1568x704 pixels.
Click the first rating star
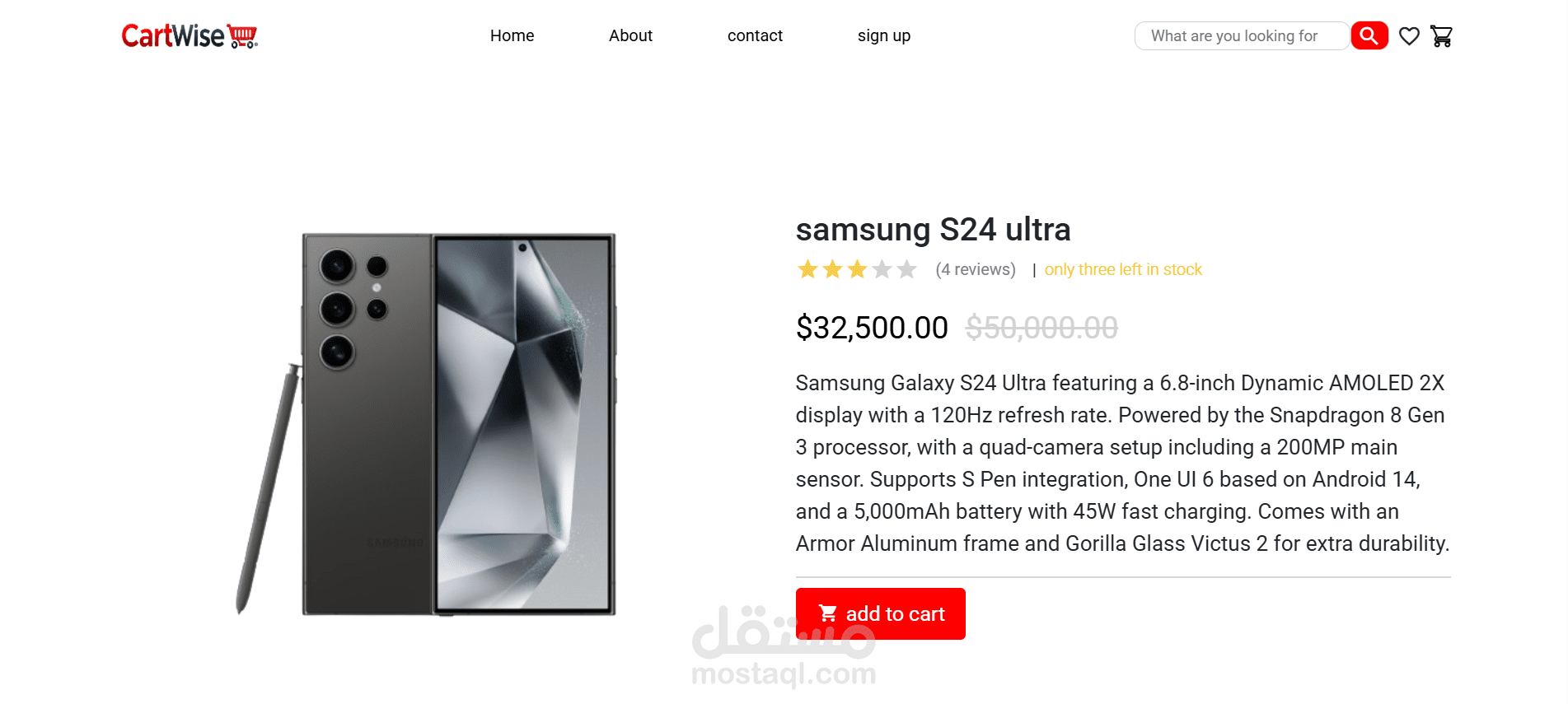point(807,269)
